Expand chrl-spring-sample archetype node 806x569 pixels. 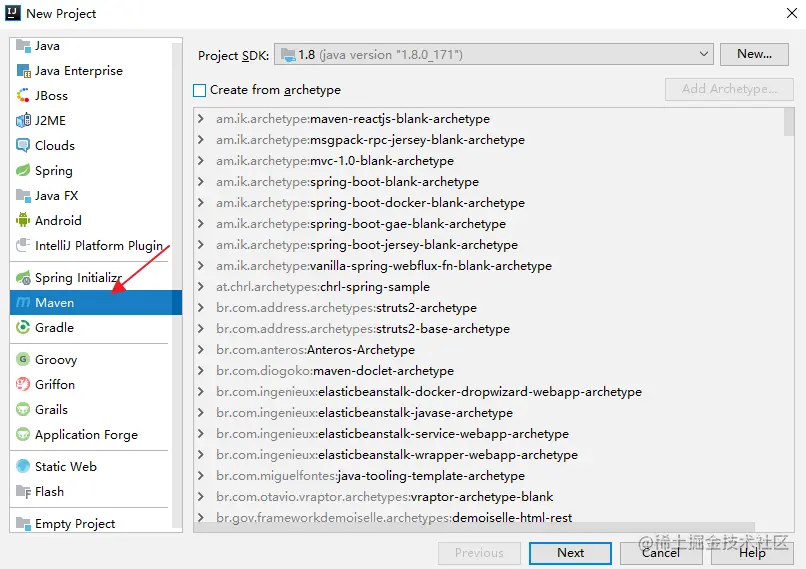(x=201, y=287)
